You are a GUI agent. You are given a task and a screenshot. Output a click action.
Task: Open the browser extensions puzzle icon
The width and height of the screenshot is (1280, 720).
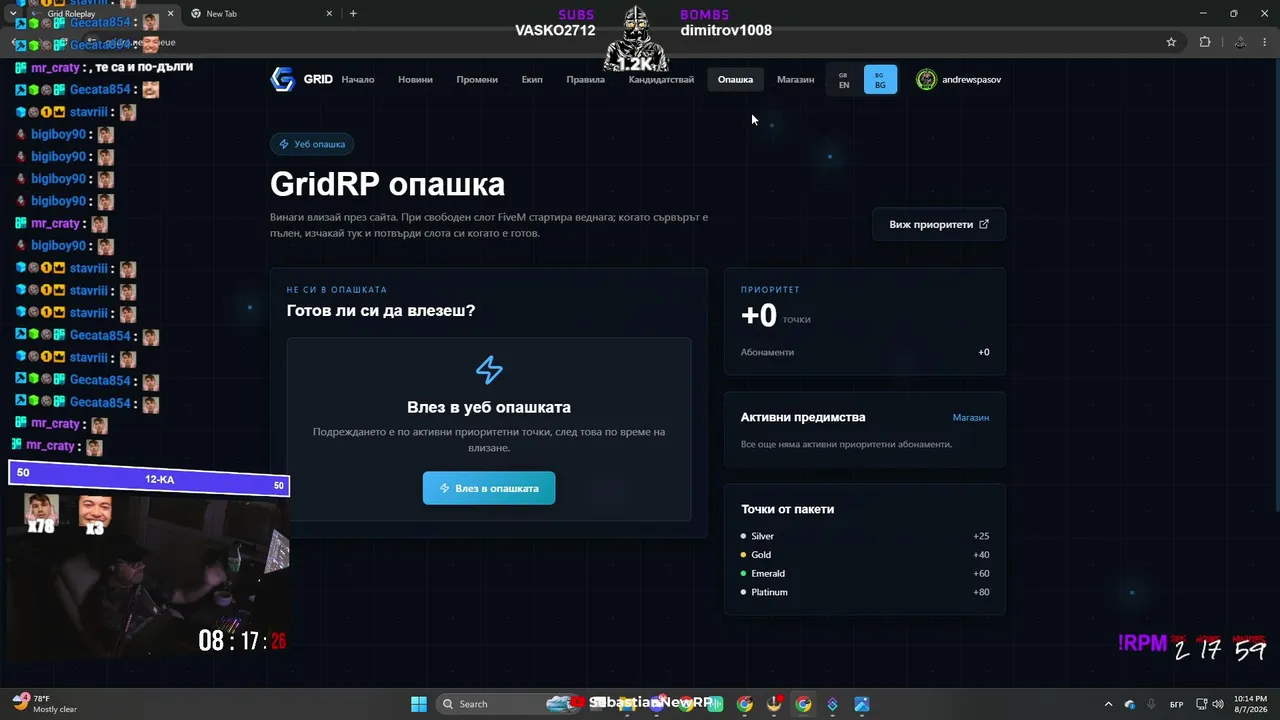(x=1205, y=42)
